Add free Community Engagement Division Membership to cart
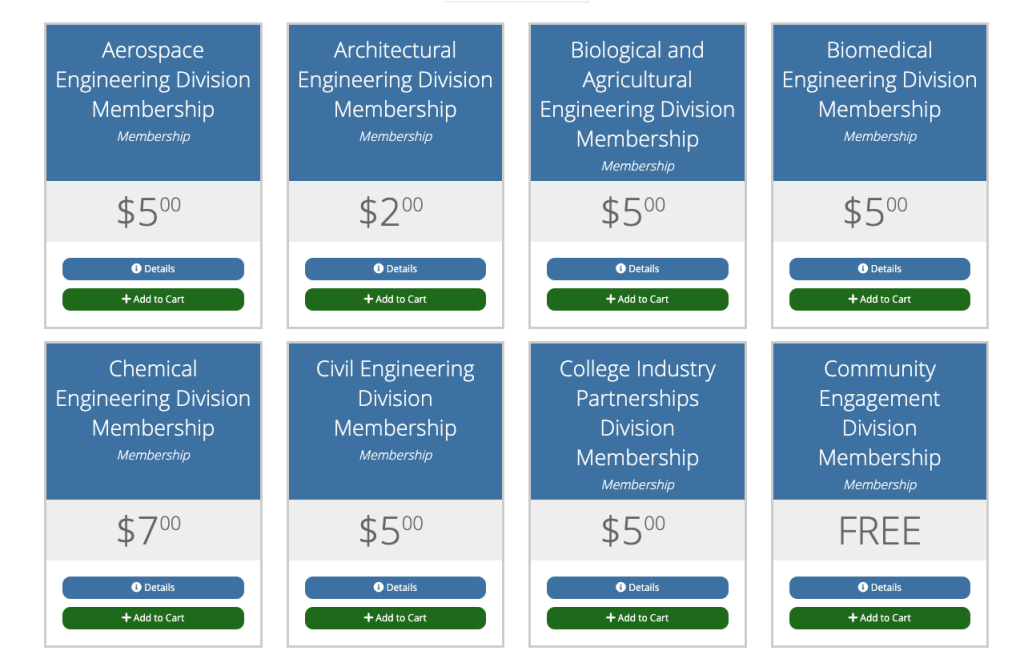 (880, 618)
